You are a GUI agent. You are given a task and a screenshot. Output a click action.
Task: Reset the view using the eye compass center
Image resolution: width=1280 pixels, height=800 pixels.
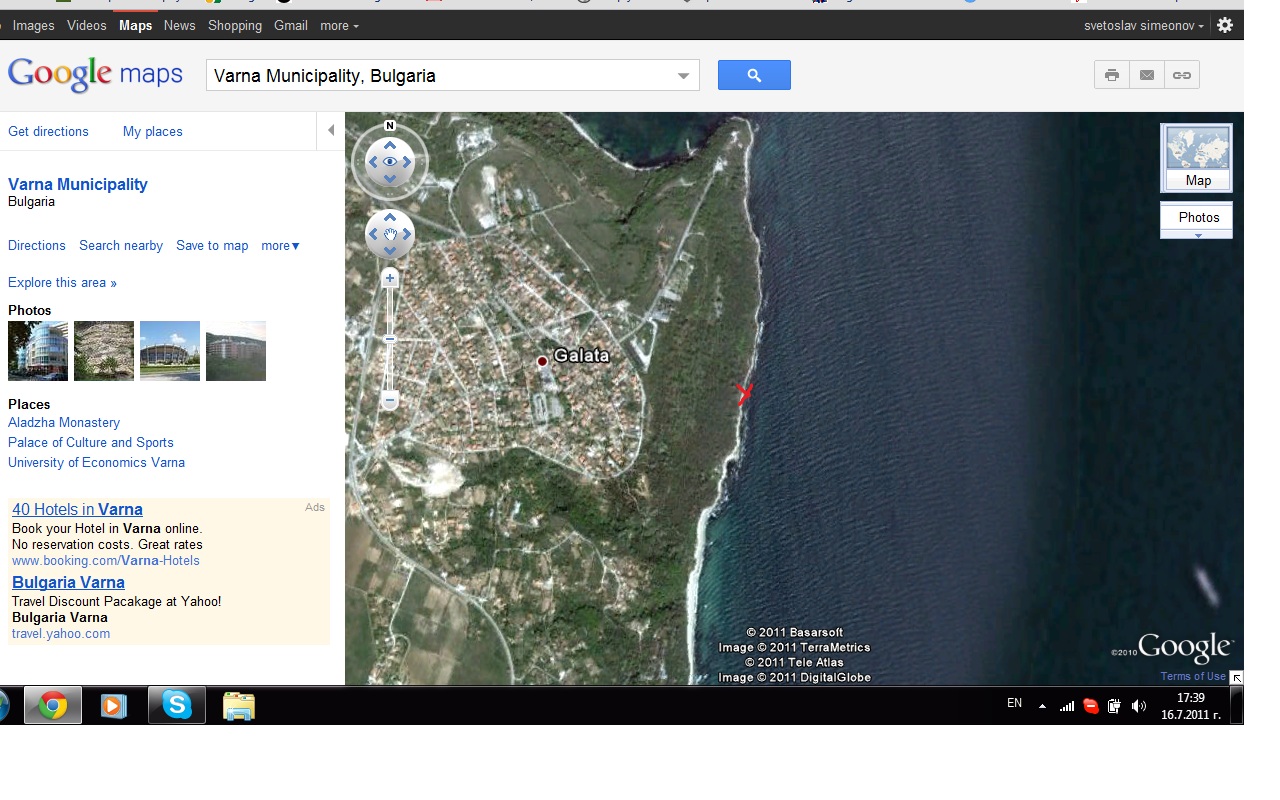click(x=390, y=162)
